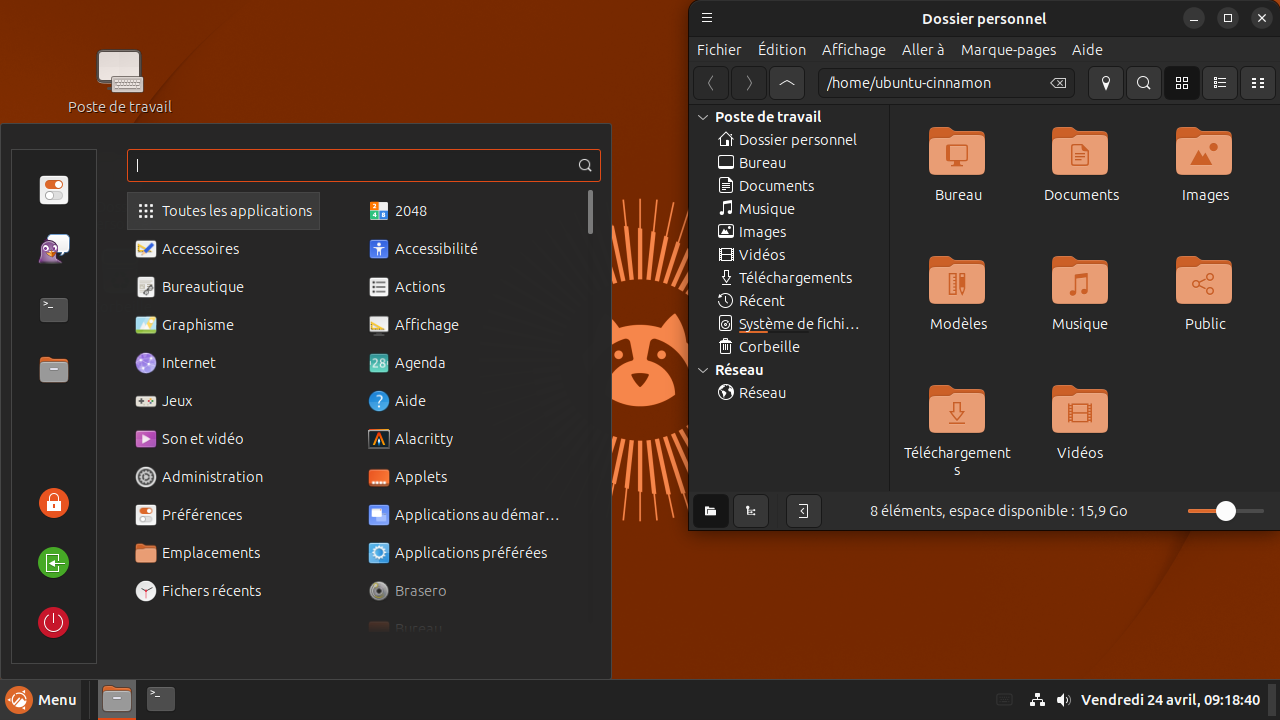
Task: Open the Marque-pages menu
Action: coord(1008,50)
